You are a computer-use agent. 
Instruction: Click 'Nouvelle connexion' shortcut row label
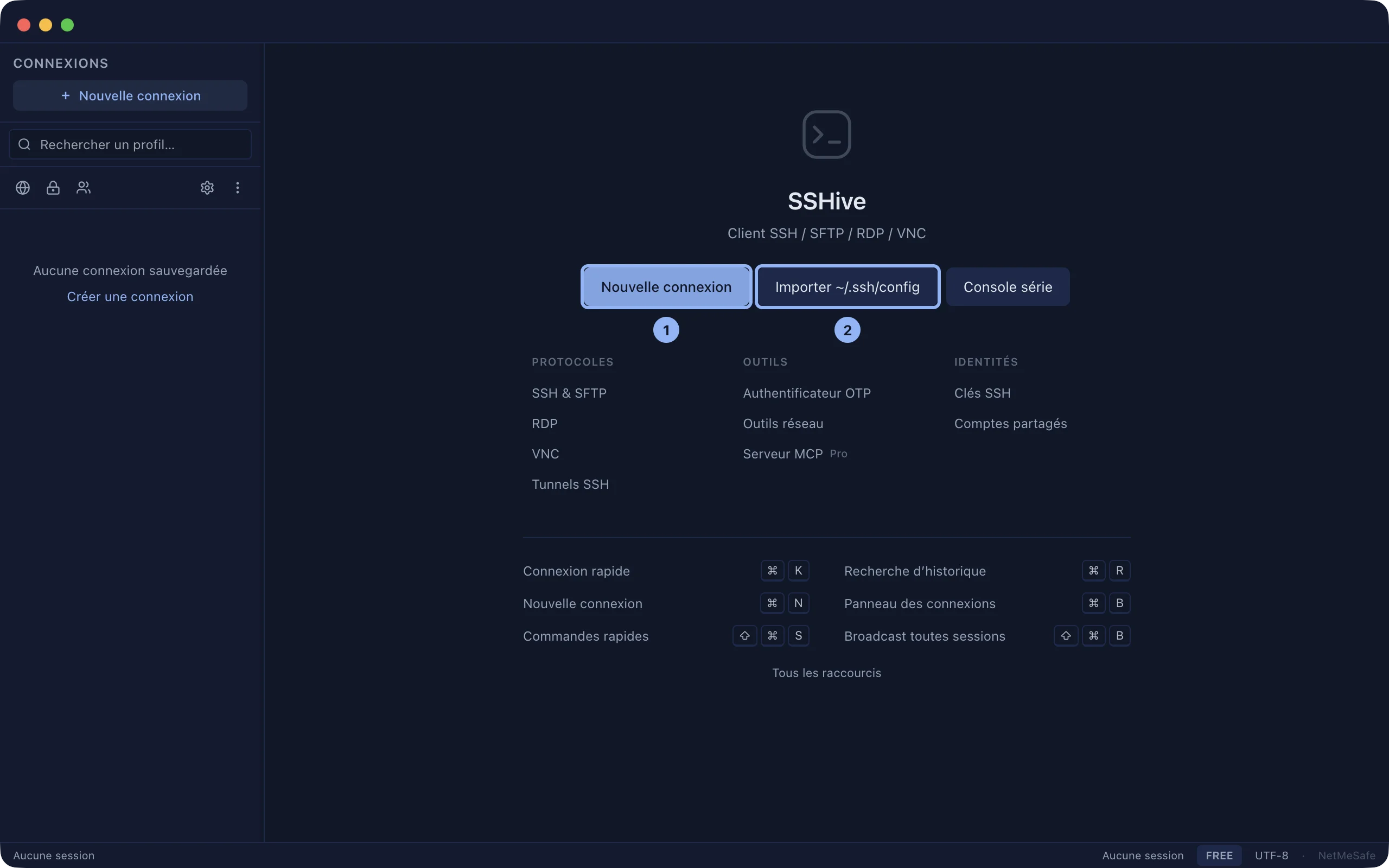[583, 603]
